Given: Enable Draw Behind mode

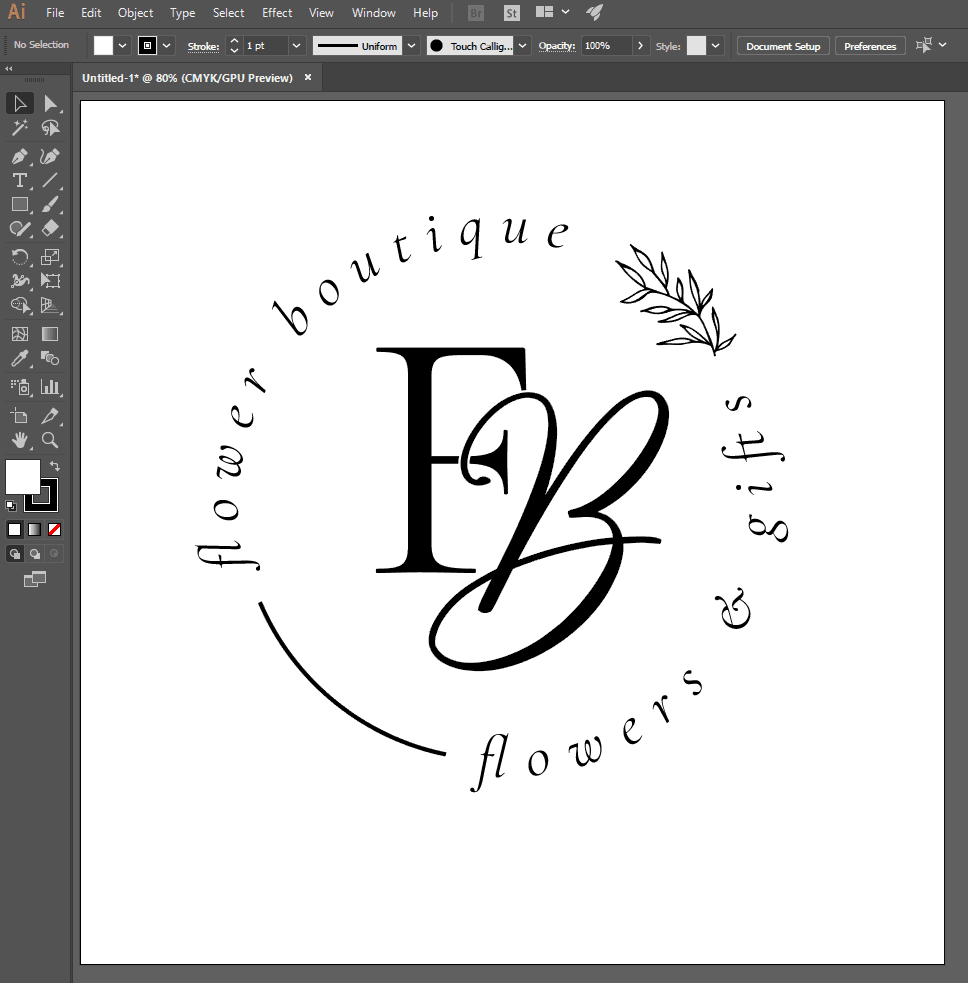Looking at the screenshot, I should pyautogui.click(x=34, y=554).
